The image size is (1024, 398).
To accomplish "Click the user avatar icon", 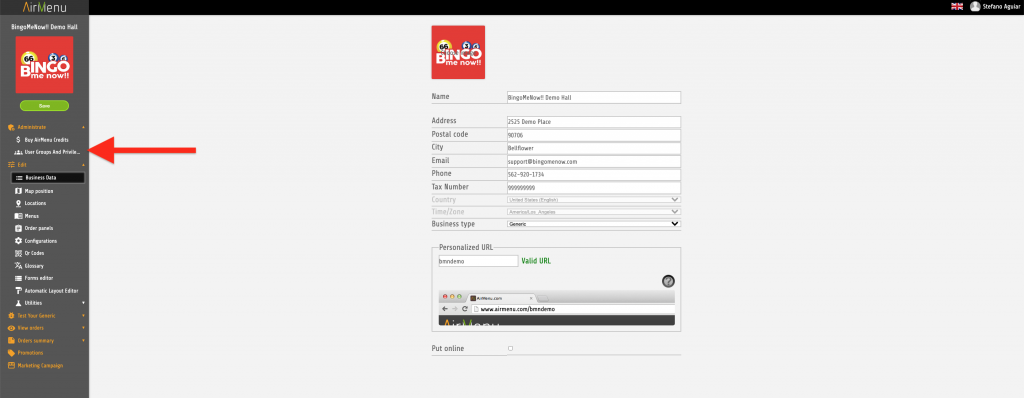I will point(975,7).
